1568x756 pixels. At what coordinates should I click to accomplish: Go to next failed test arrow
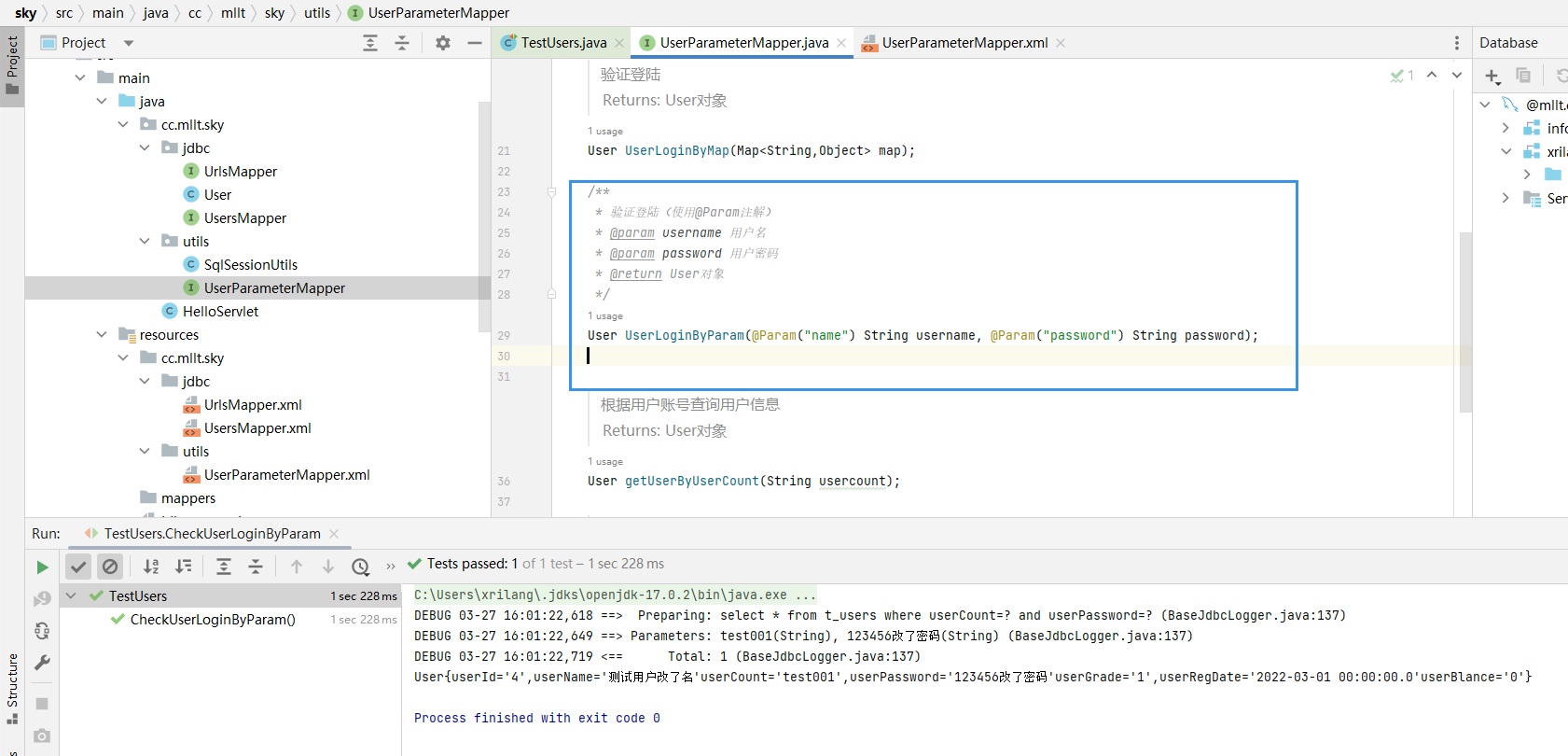tap(328, 567)
